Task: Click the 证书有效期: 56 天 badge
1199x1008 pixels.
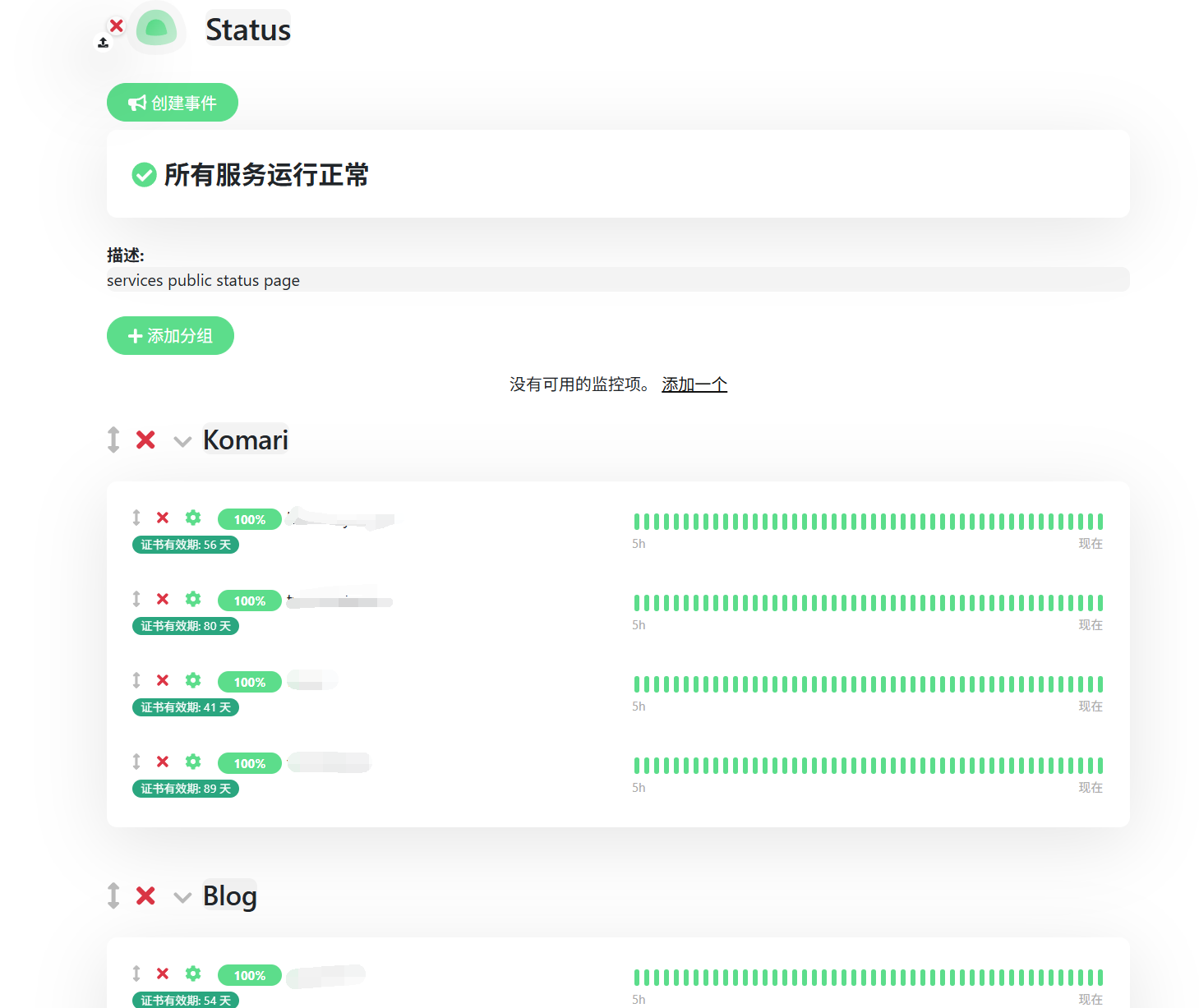Action: point(186,545)
